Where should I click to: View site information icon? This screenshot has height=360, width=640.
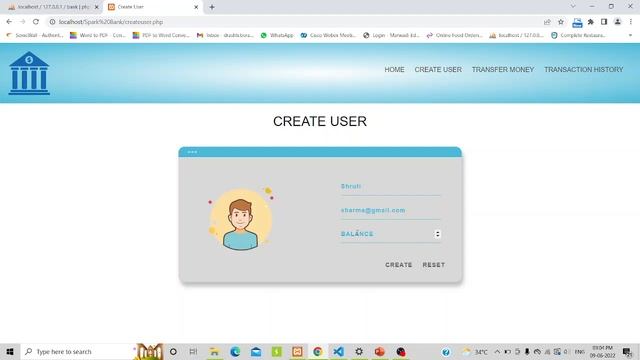point(52,22)
